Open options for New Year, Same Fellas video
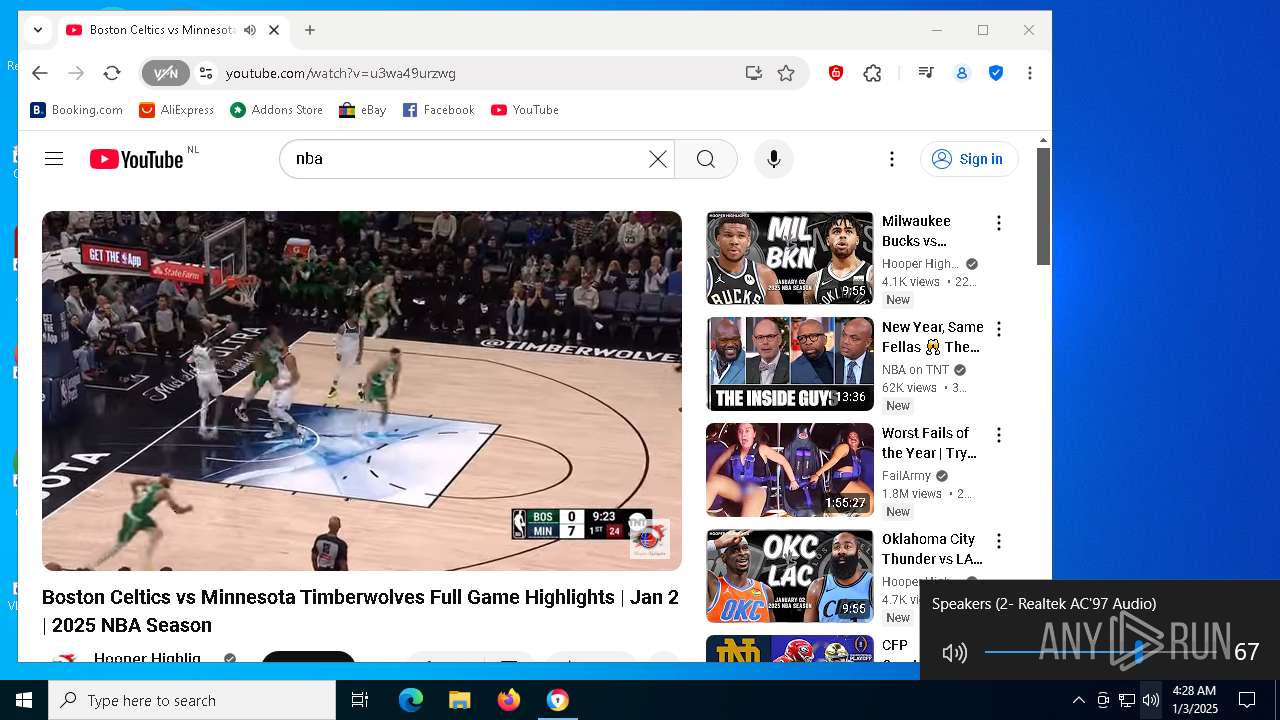 tap(998, 329)
